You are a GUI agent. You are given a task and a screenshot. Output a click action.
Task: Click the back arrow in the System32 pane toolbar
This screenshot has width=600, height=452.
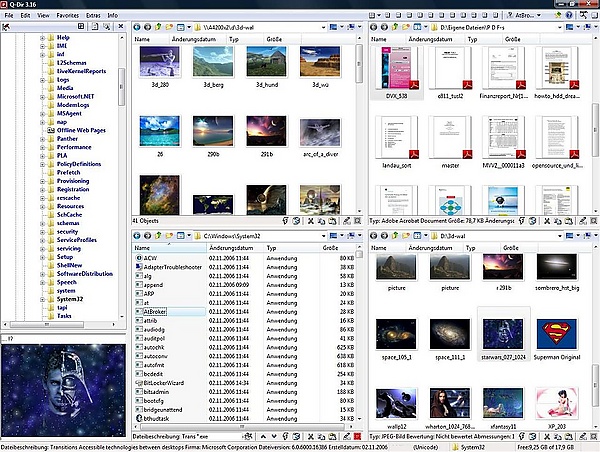pos(136,235)
